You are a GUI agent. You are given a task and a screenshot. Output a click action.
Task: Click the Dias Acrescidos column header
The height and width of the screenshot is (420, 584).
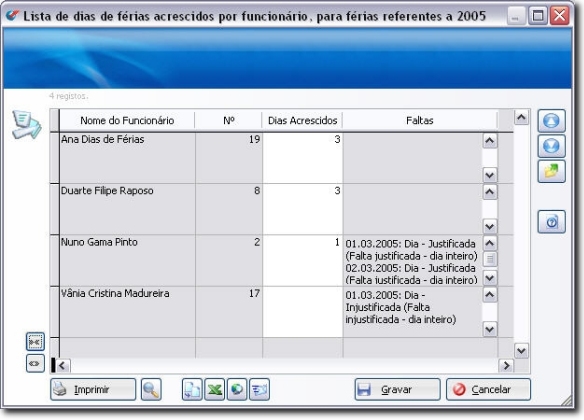[302, 120]
